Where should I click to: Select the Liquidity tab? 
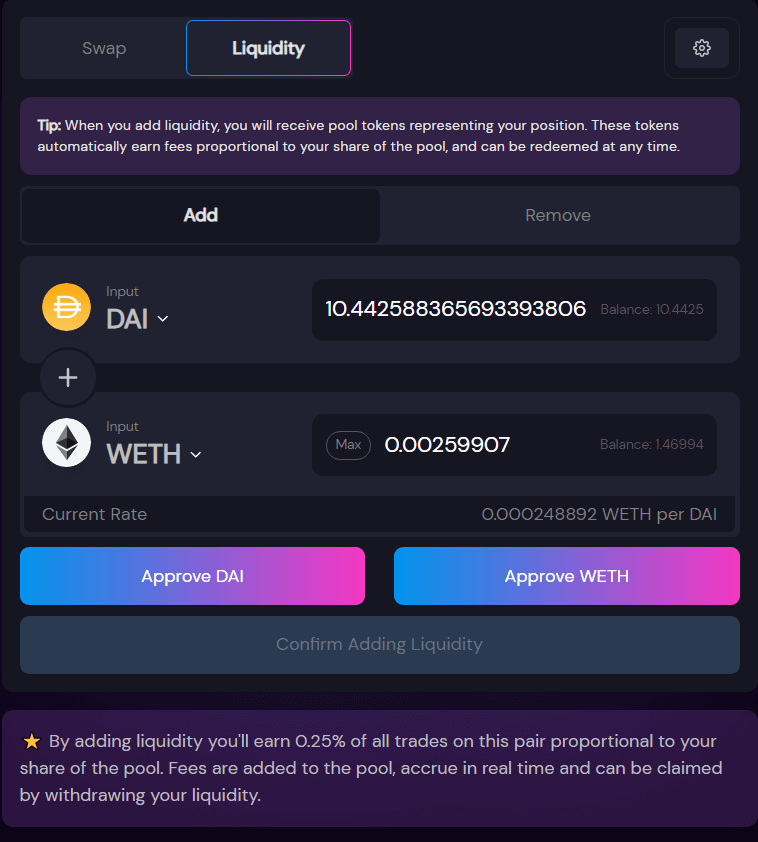tap(268, 47)
